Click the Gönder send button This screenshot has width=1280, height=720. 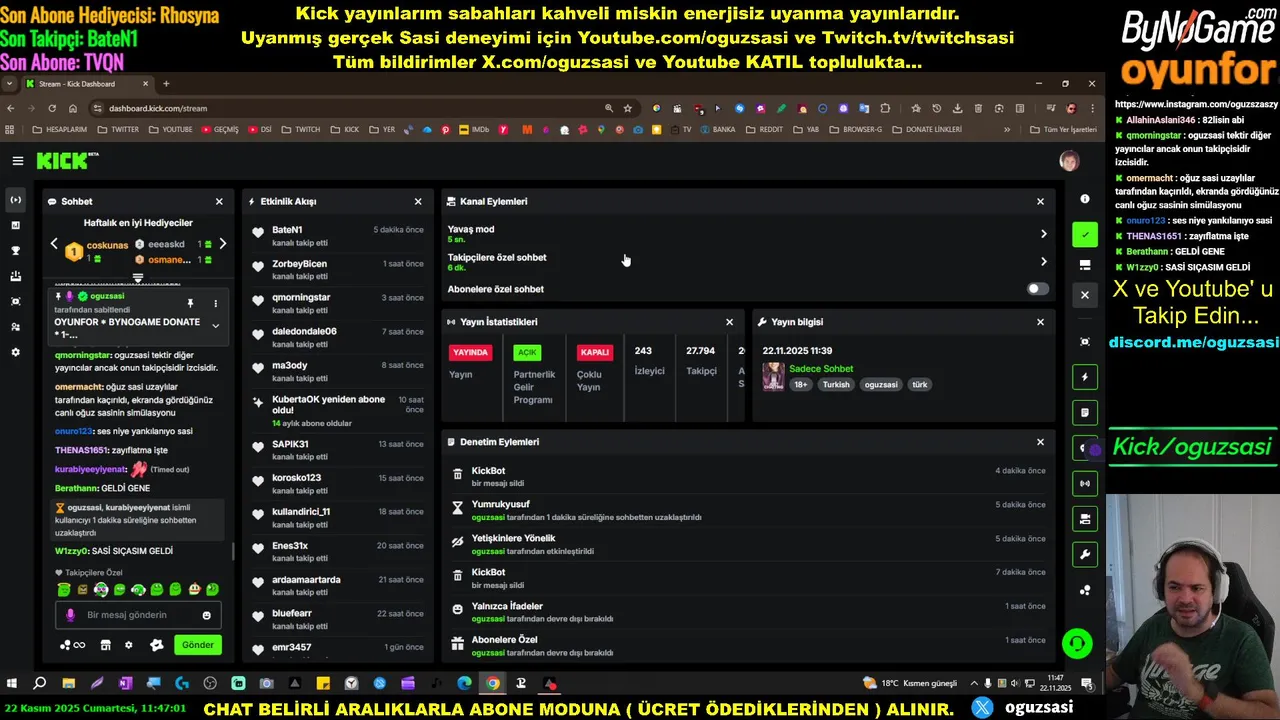pyautogui.click(x=197, y=645)
